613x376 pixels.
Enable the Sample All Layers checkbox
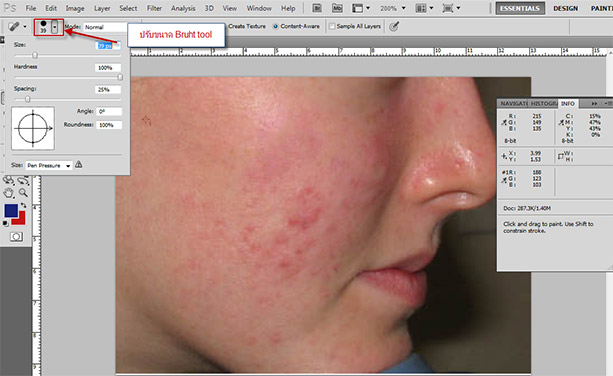click(x=332, y=26)
